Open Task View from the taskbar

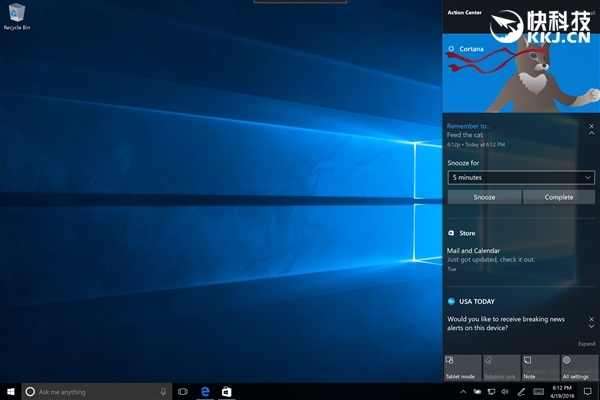click(x=184, y=391)
